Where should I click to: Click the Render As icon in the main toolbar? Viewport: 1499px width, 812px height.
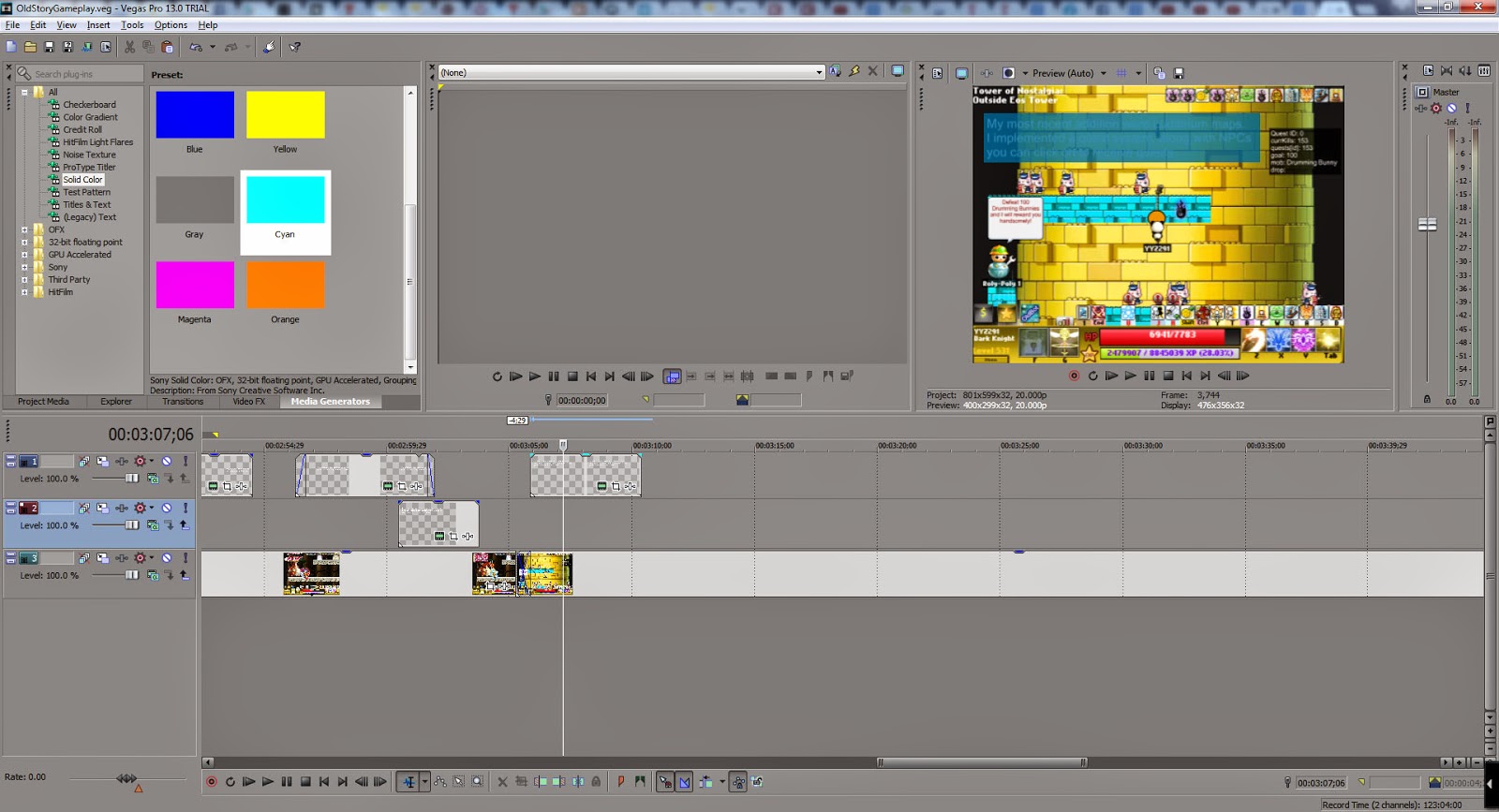(x=86, y=47)
